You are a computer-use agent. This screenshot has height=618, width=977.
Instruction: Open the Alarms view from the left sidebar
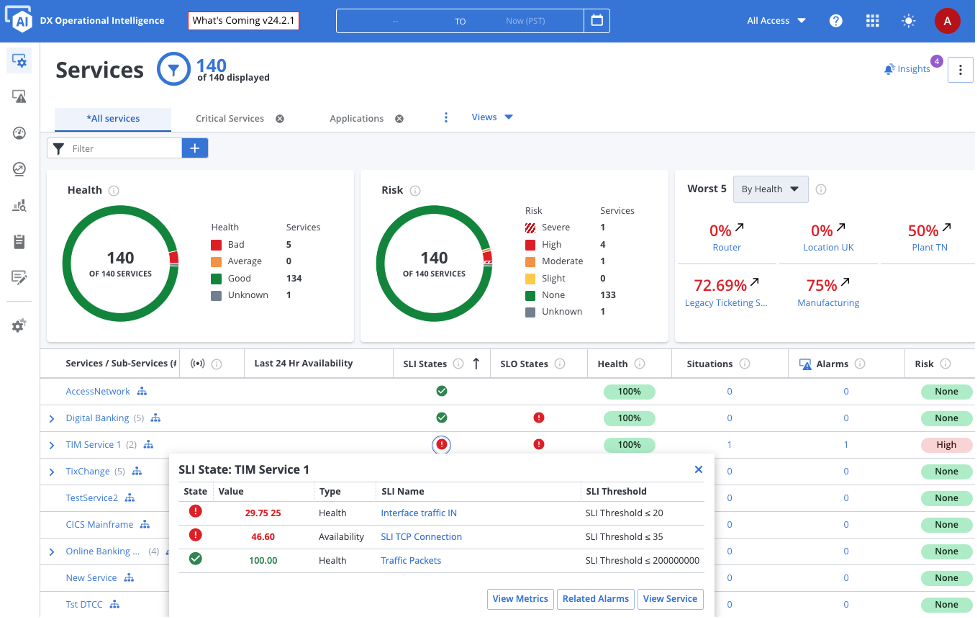click(18, 96)
